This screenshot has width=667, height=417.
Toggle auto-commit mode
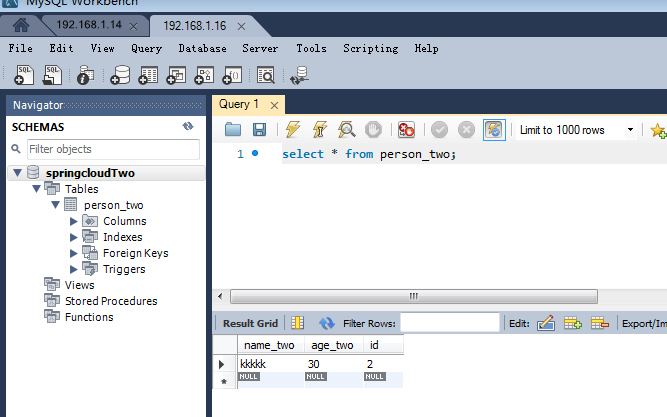click(494, 129)
